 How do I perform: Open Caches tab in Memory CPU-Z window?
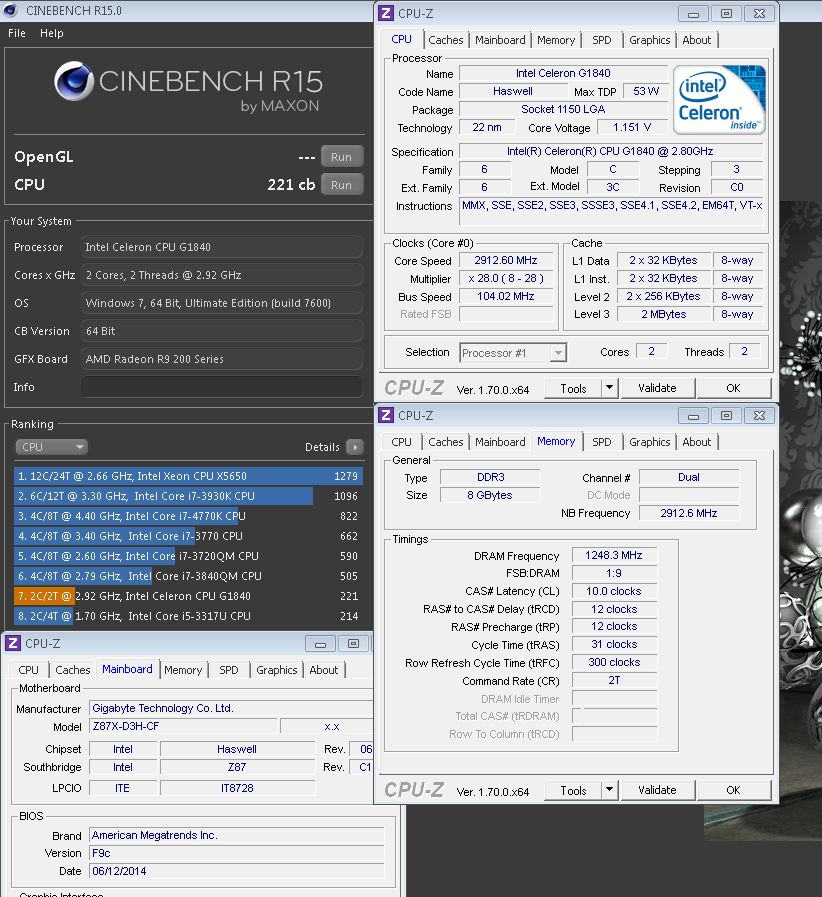coord(446,442)
